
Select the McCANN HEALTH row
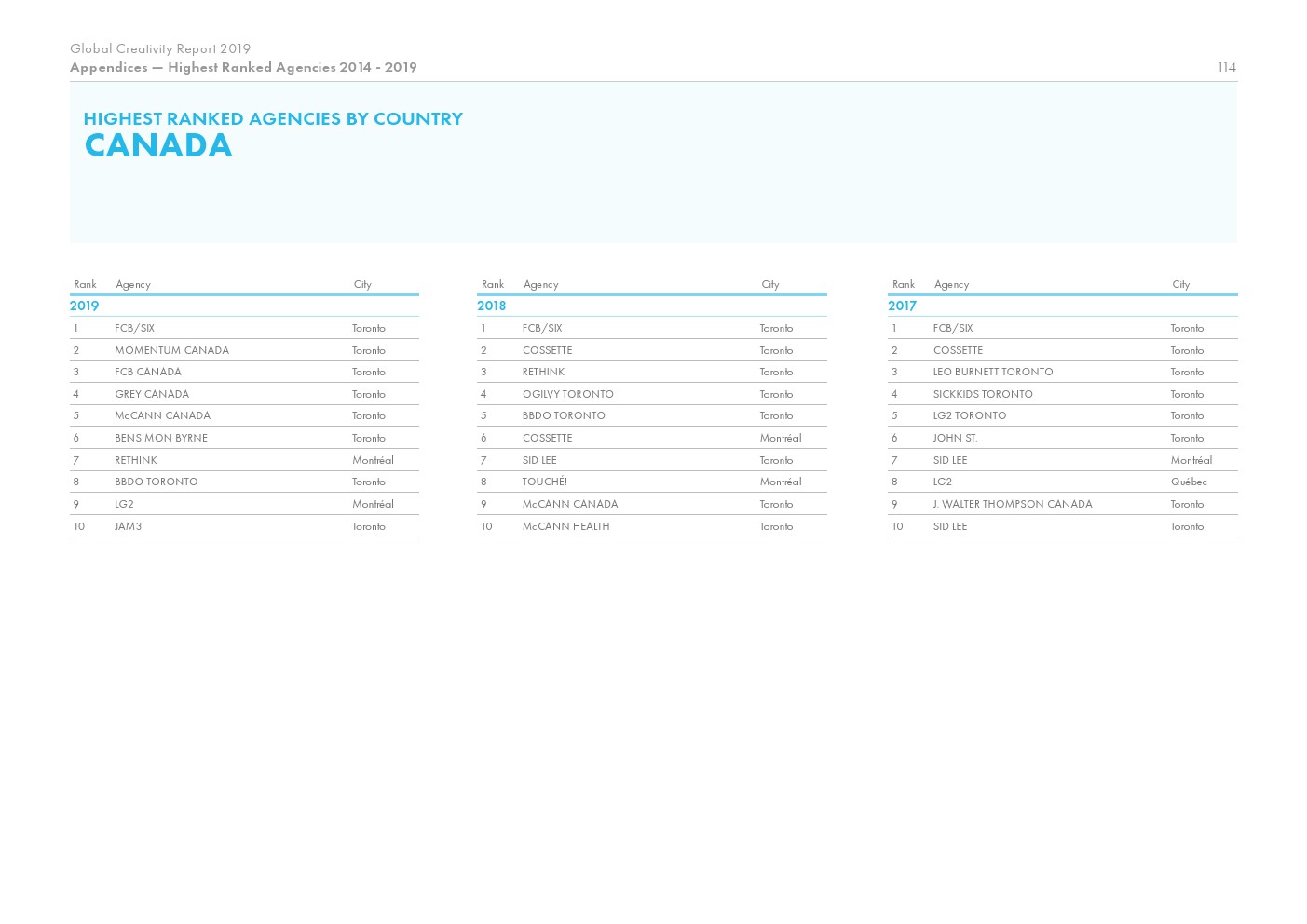point(565,526)
